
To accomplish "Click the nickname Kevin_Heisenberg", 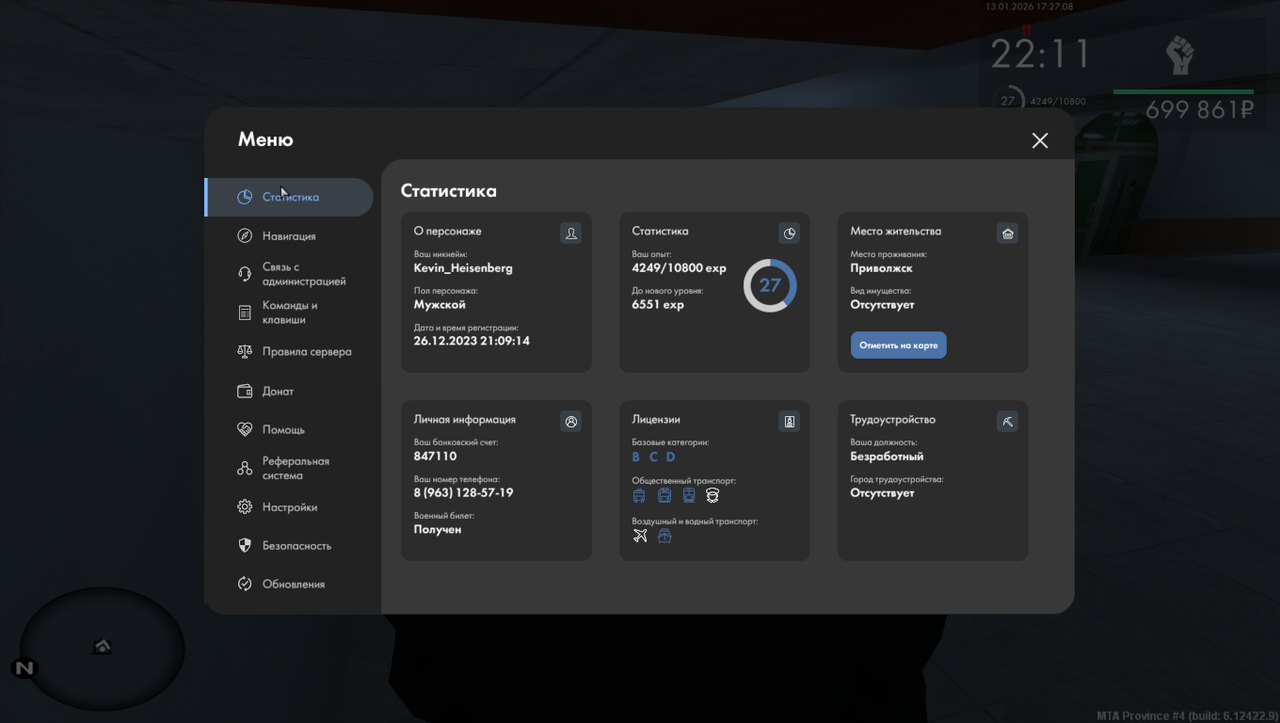I will click(463, 268).
